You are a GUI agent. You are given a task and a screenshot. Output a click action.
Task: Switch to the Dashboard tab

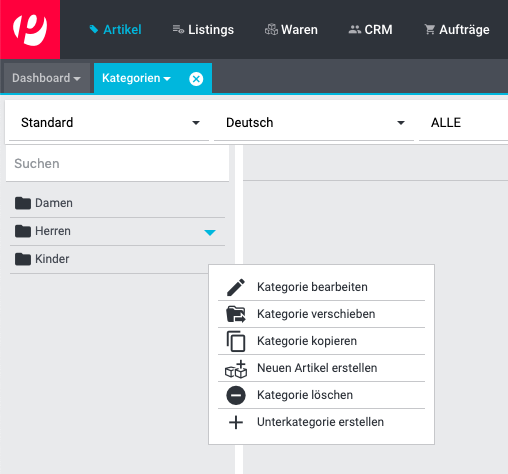click(x=47, y=78)
